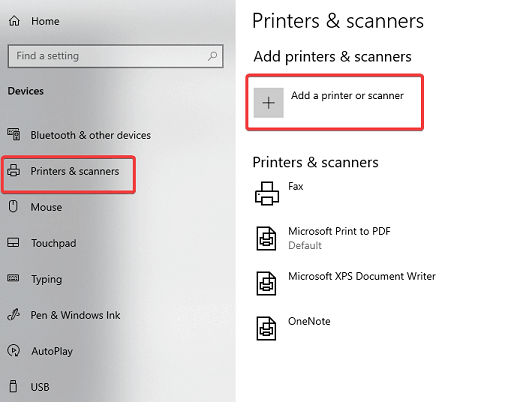Open the Typing settings page
Screen dimensions: 520x402
[46, 279]
